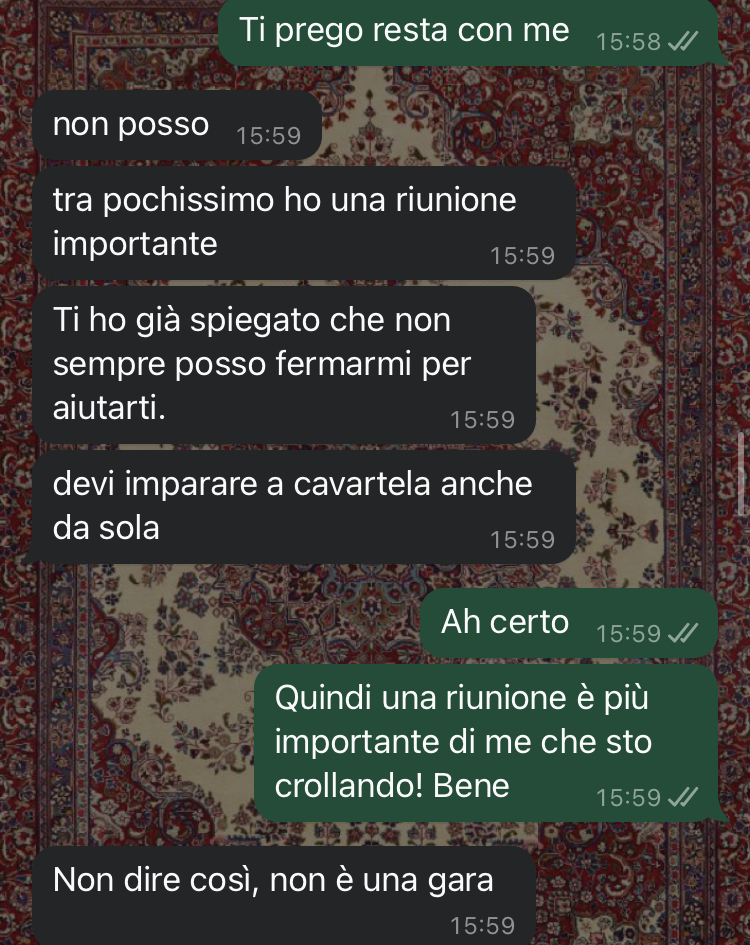Image resolution: width=750 pixels, height=945 pixels.
Task: Click the 'Ah certo' sent message
Action: (x=569, y=623)
